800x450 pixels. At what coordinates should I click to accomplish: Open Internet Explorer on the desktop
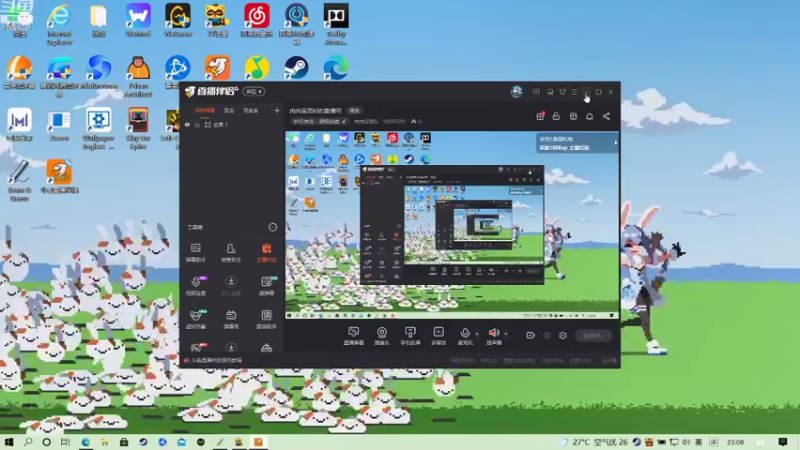pos(59,24)
